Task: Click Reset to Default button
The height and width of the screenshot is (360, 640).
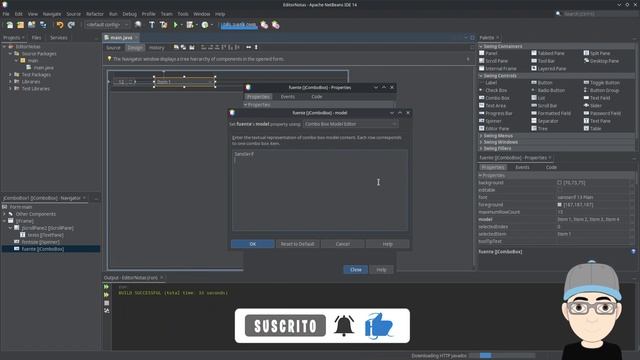Action: pyautogui.click(x=297, y=244)
